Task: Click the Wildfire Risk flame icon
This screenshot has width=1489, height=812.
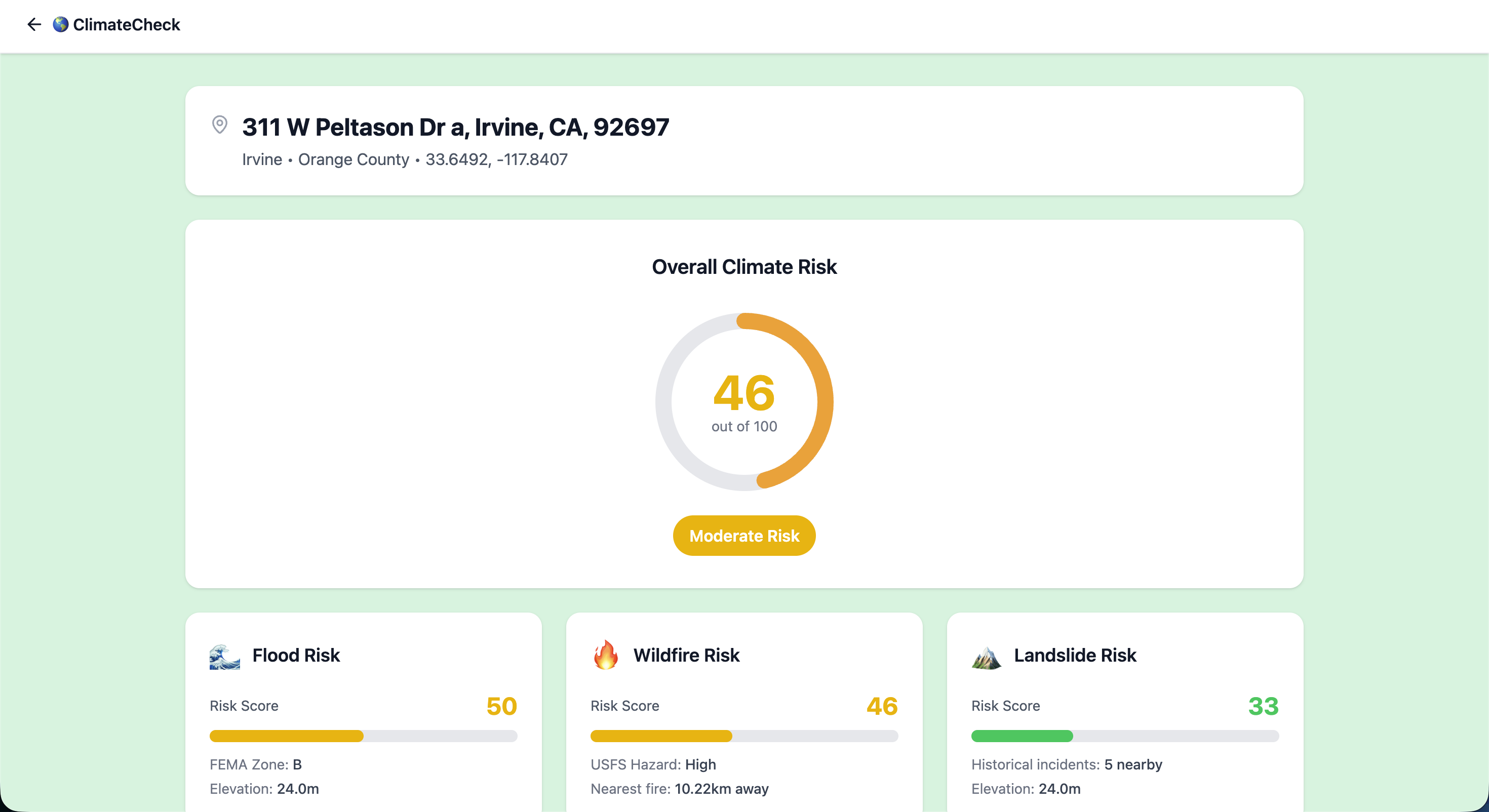Action: (x=605, y=656)
